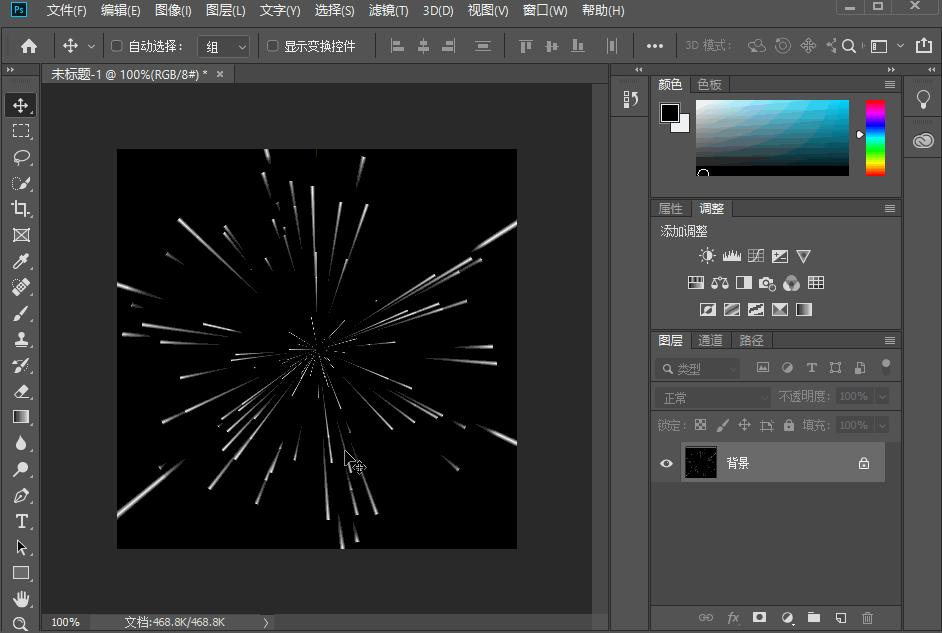Hide the 背景 layer with eye icon
942x633 pixels.
tap(666, 463)
